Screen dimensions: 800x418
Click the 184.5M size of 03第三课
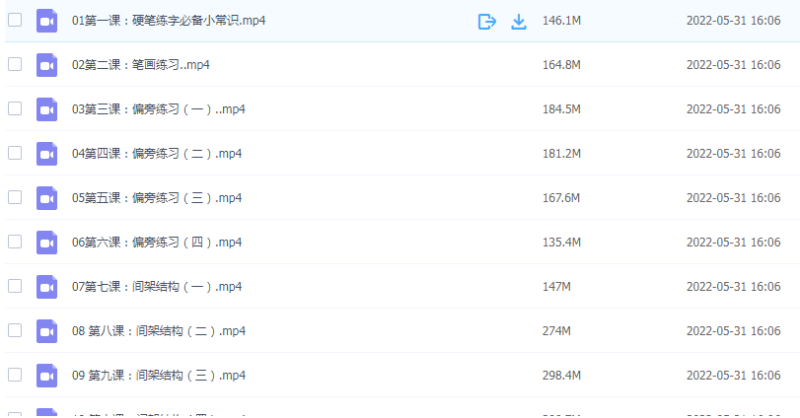click(x=560, y=109)
